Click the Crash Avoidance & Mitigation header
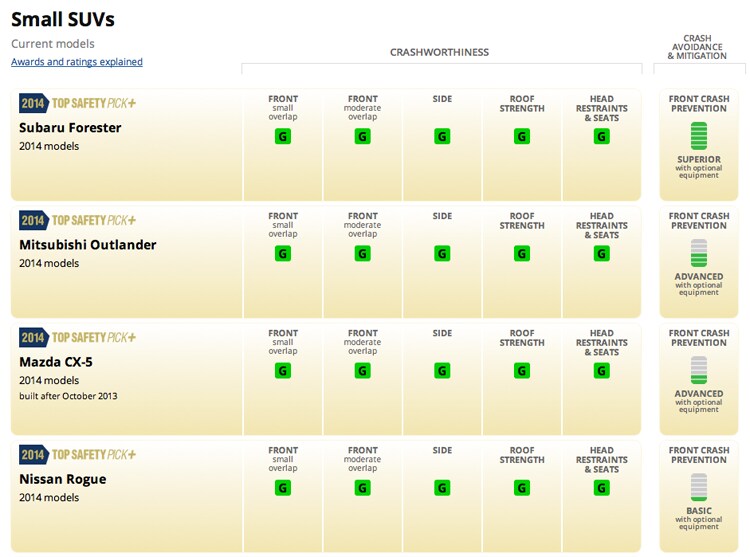Image resolution: width=750 pixels, height=557 pixels. pyautogui.click(x=697, y=47)
